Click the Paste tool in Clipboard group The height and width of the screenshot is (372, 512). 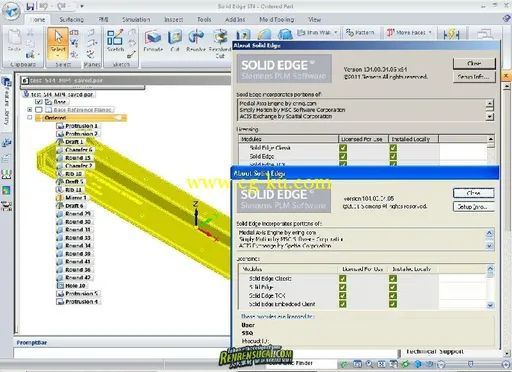click(14, 41)
